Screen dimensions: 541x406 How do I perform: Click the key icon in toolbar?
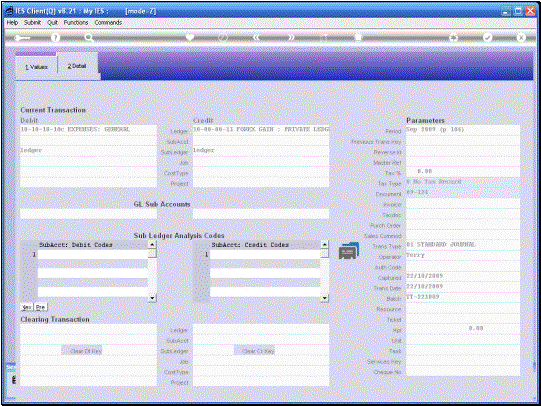[x=22, y=38]
